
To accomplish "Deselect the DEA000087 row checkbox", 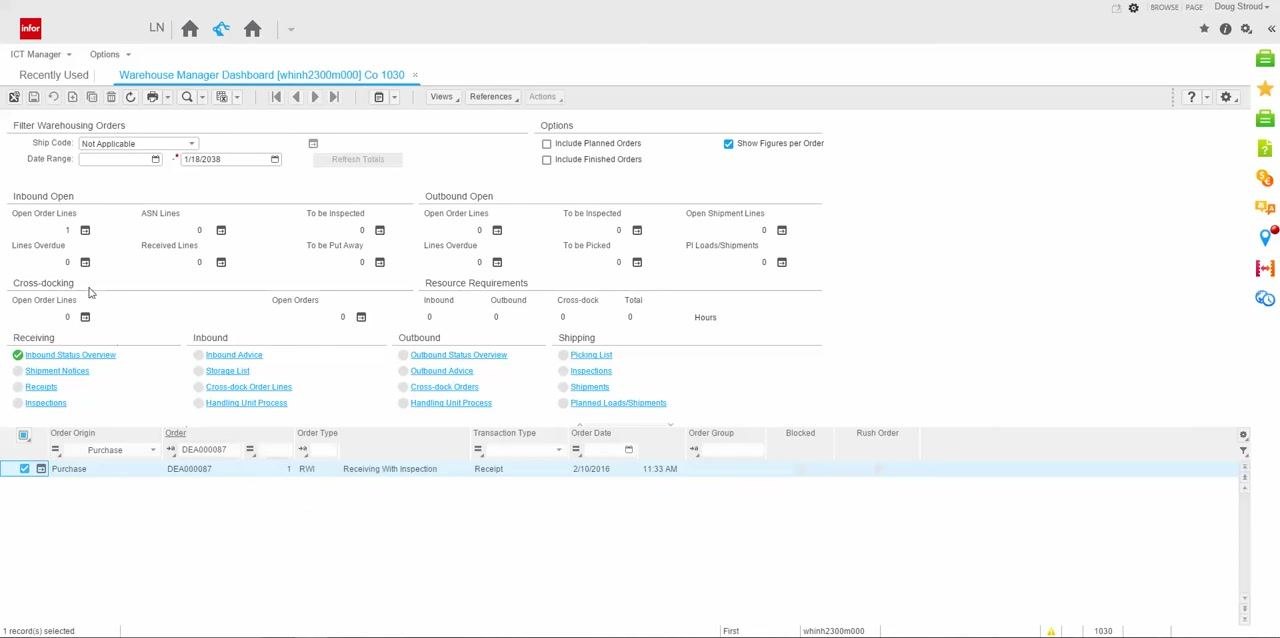I will (24, 469).
